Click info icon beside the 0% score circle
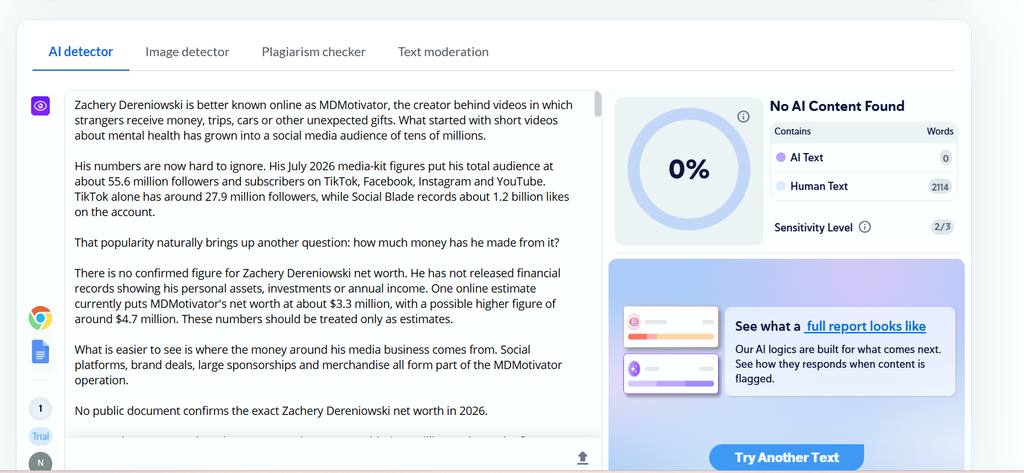Image resolution: width=1024 pixels, height=473 pixels. (x=743, y=116)
